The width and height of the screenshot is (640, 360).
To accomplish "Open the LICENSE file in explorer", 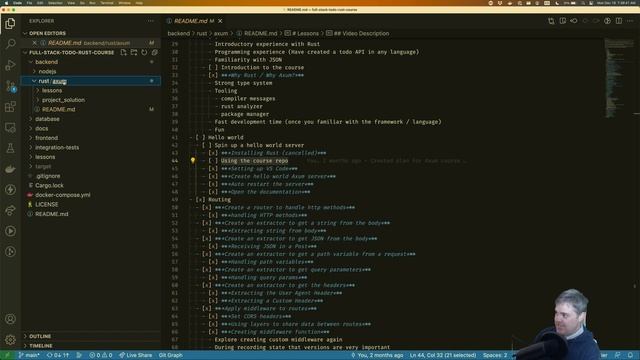I will click(47, 204).
